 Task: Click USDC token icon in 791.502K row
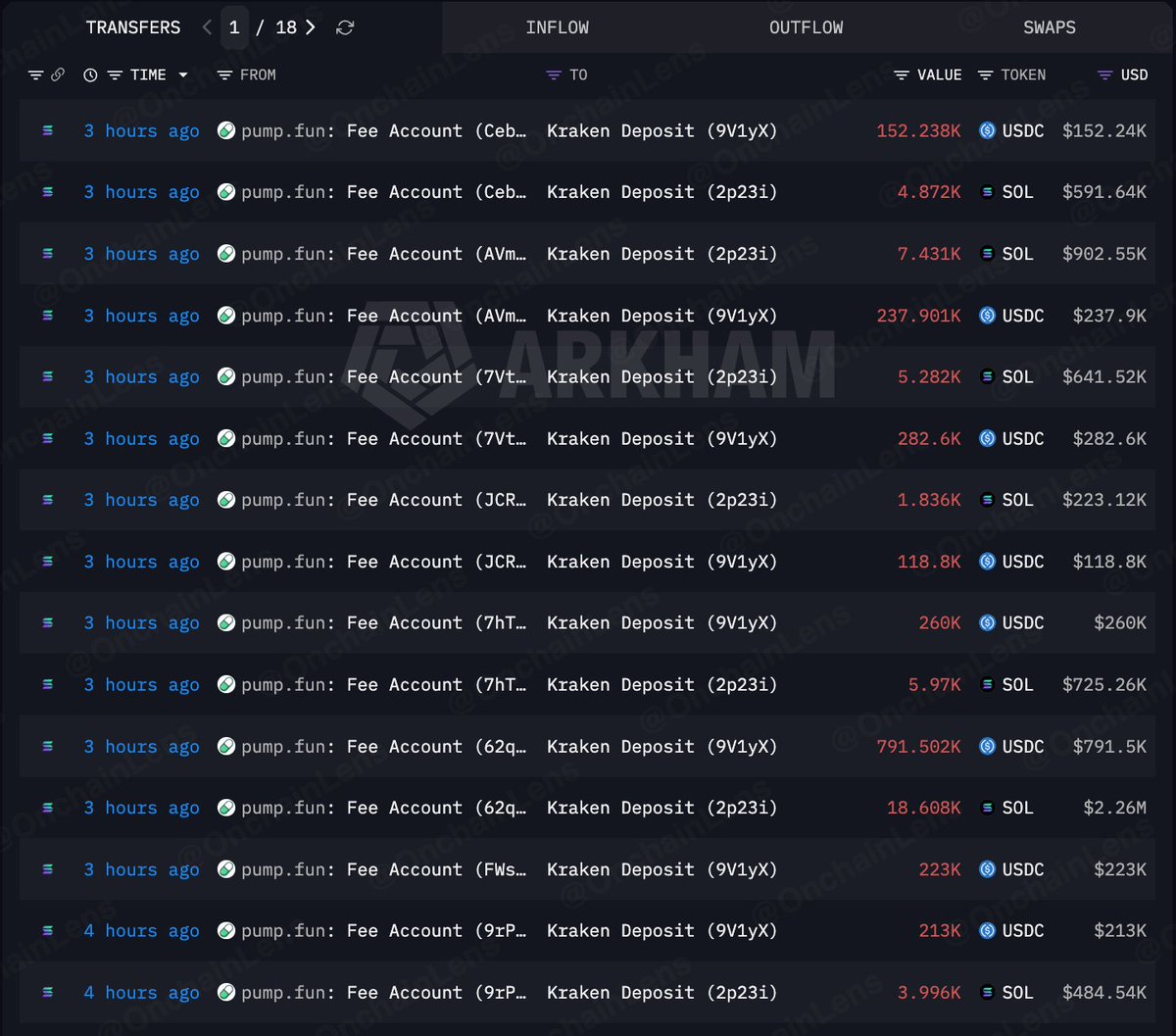tap(987, 746)
